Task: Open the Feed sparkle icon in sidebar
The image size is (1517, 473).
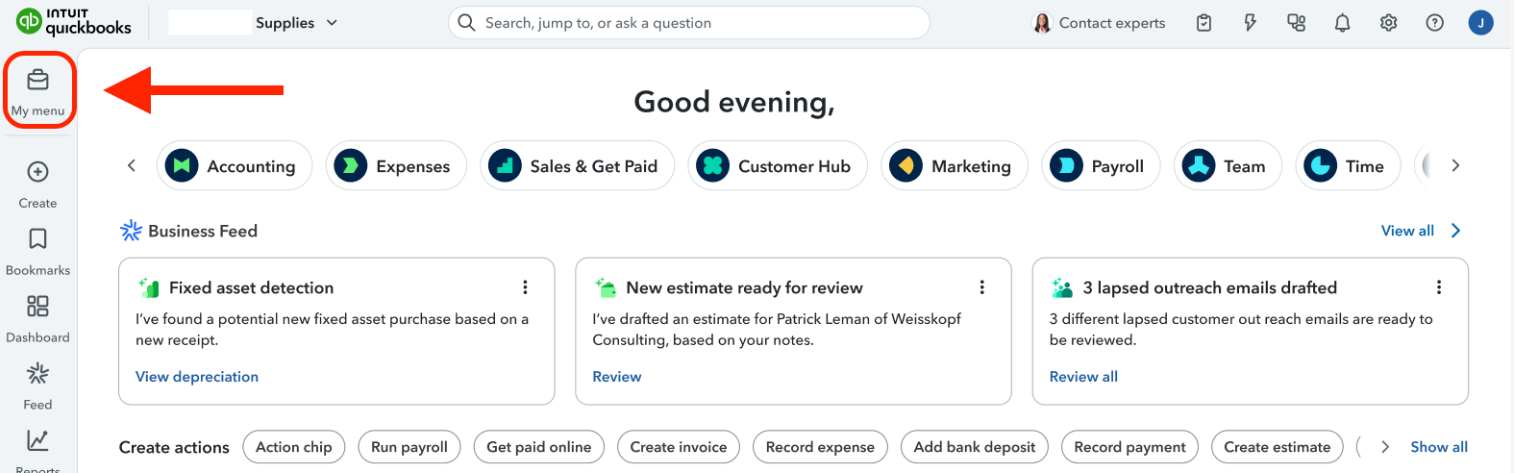Action: click(x=38, y=373)
